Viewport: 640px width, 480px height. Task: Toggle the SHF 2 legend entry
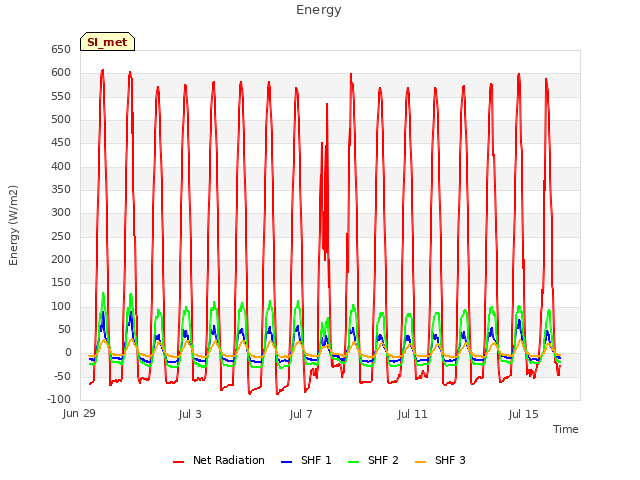(373, 460)
